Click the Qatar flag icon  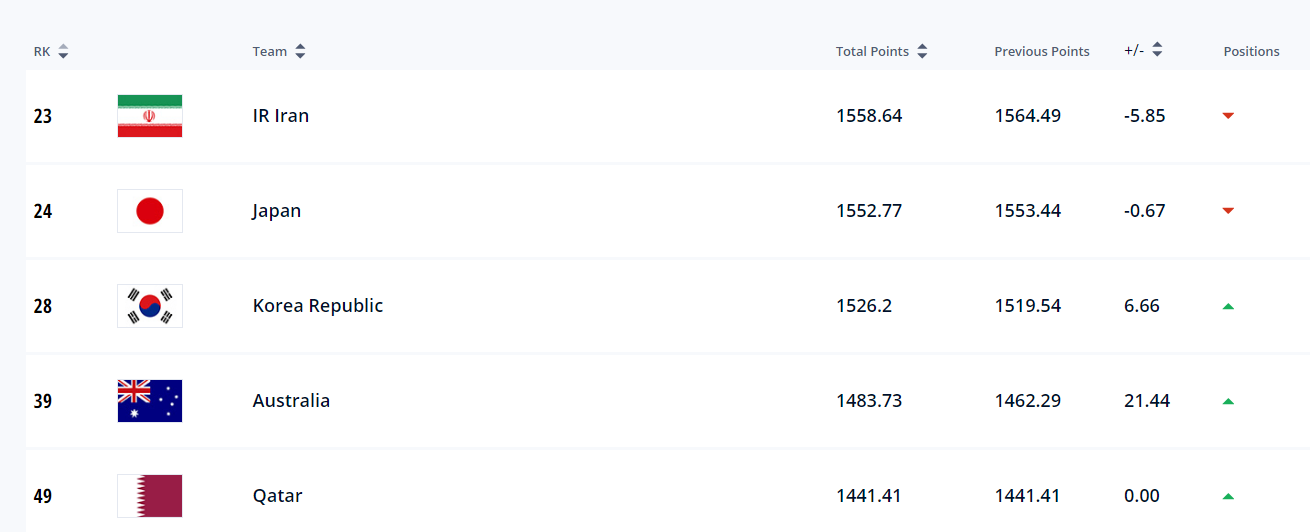tap(150, 496)
